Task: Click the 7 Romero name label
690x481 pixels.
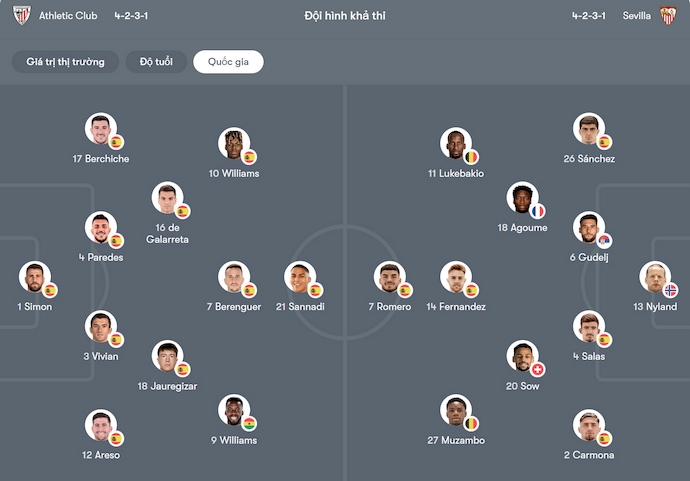Action: pyautogui.click(x=390, y=306)
